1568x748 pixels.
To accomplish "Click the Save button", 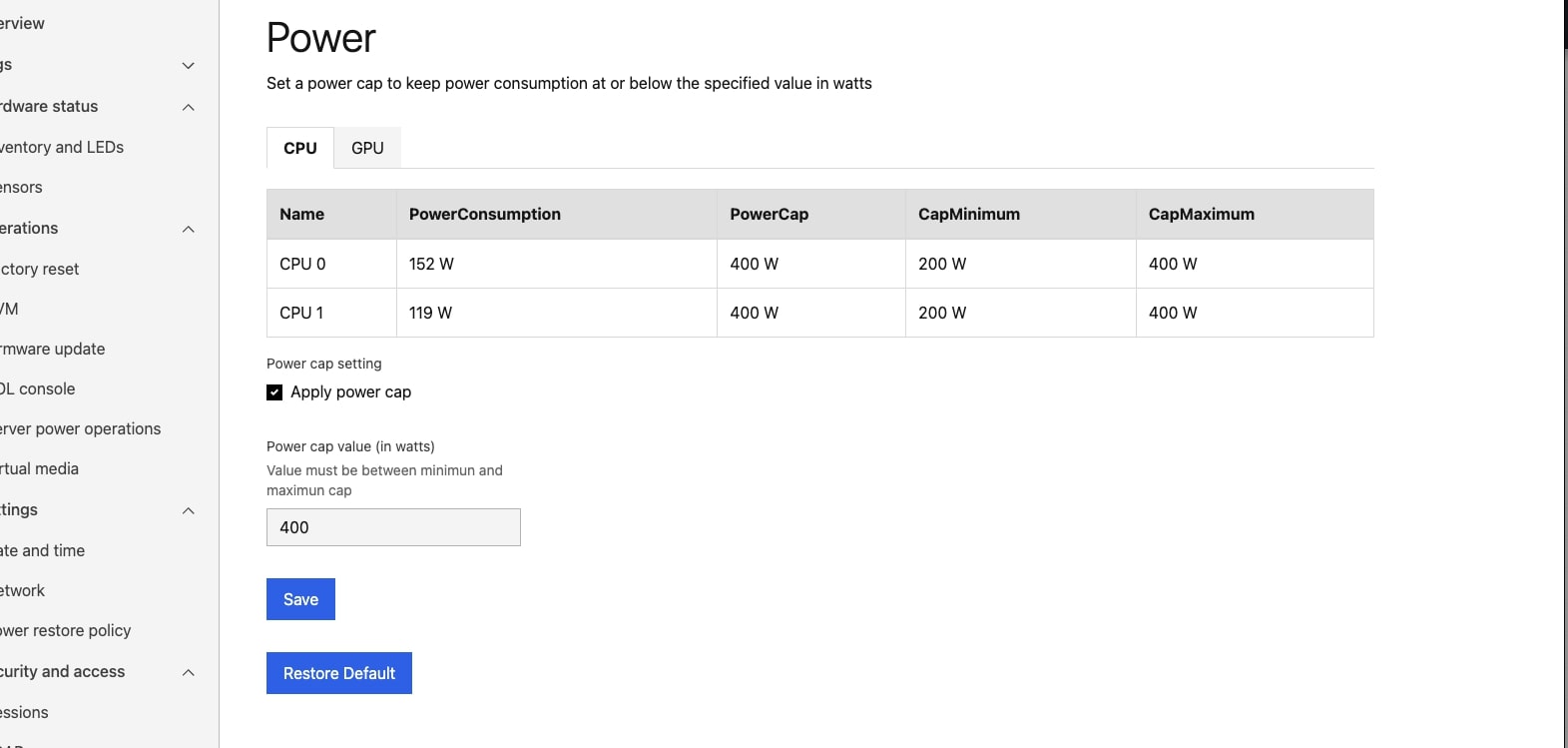I will 300,599.
